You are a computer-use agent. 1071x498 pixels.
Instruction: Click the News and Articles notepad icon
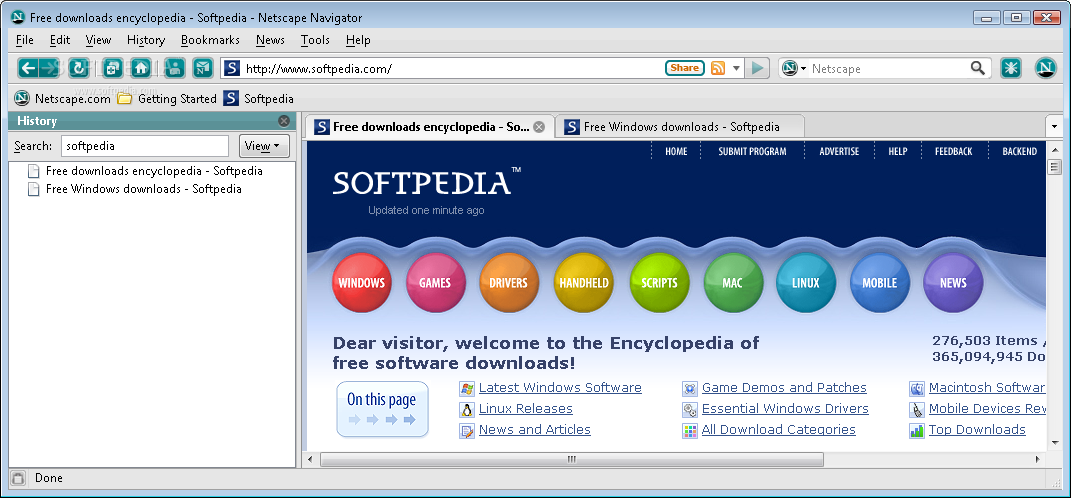[467, 430]
